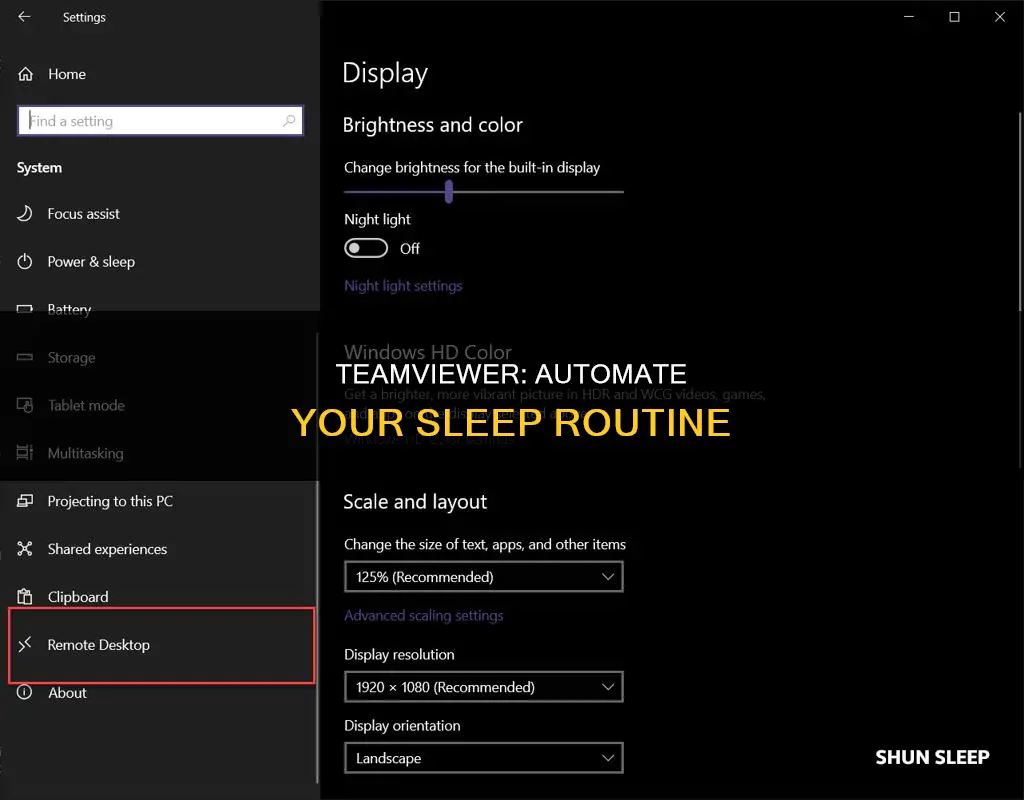Click the sidebar vertical scrollbar
This screenshot has height=800, width=1024.
click(317, 558)
